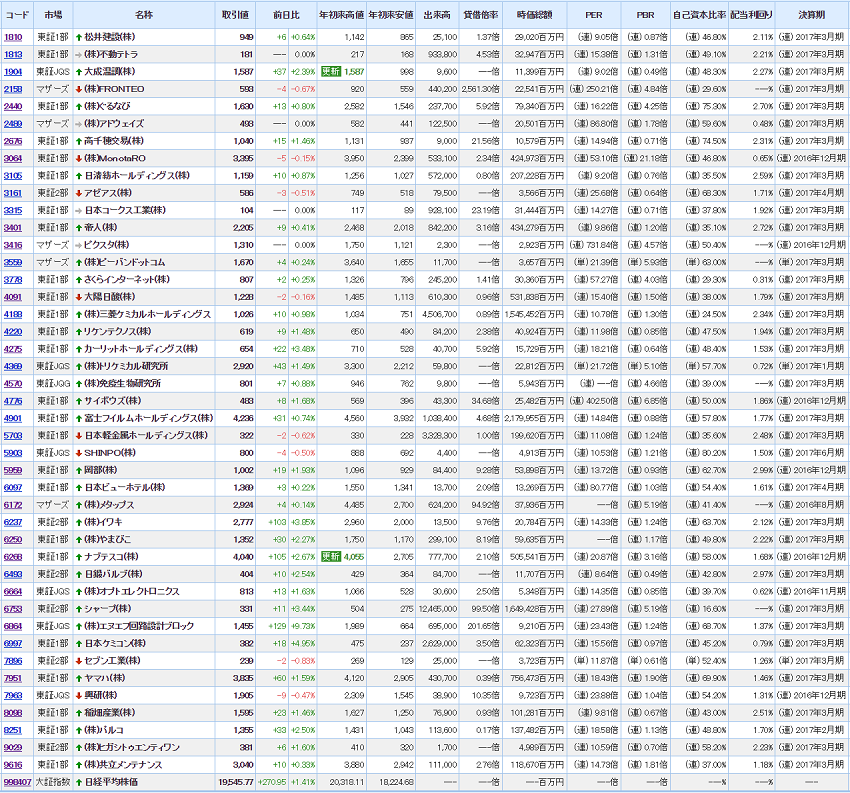Click the flat arrow beside 日本コークス工業(株)

[79, 211]
